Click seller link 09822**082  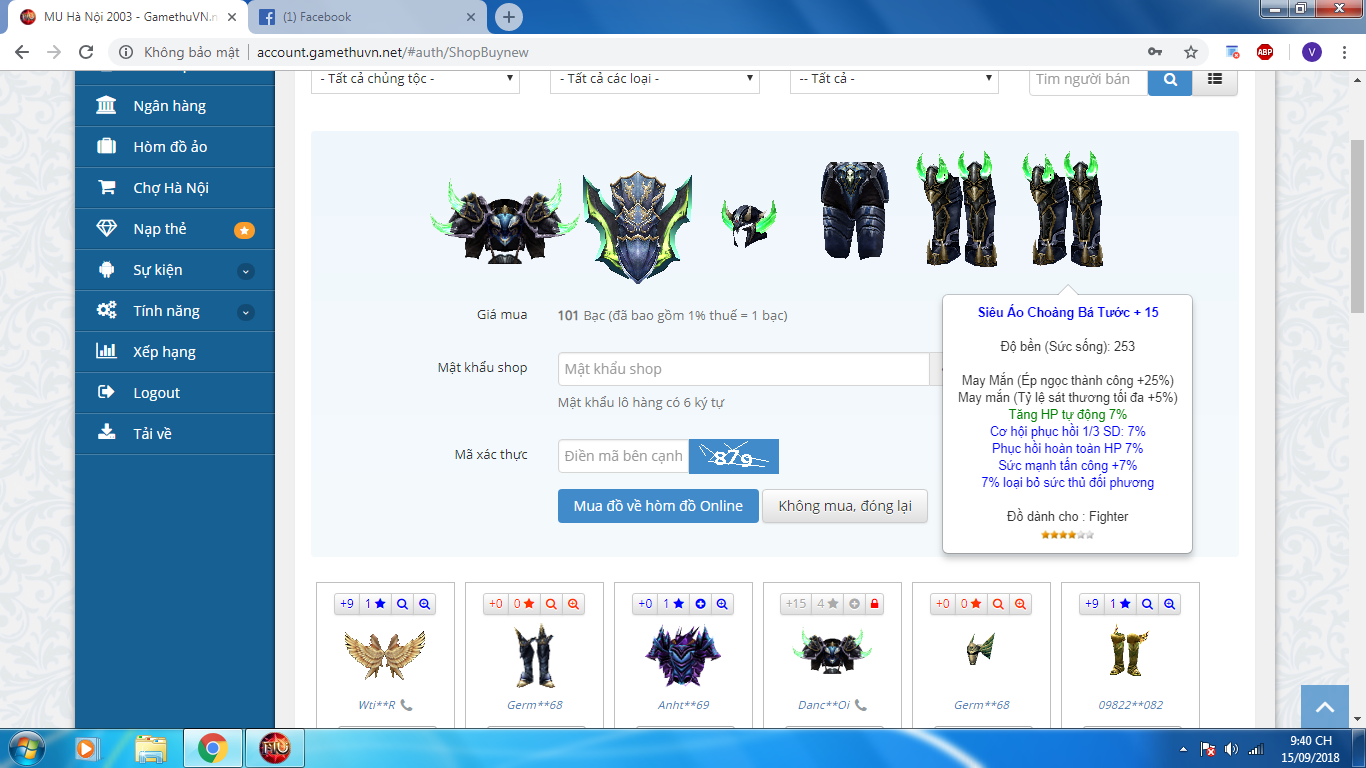tap(1131, 705)
